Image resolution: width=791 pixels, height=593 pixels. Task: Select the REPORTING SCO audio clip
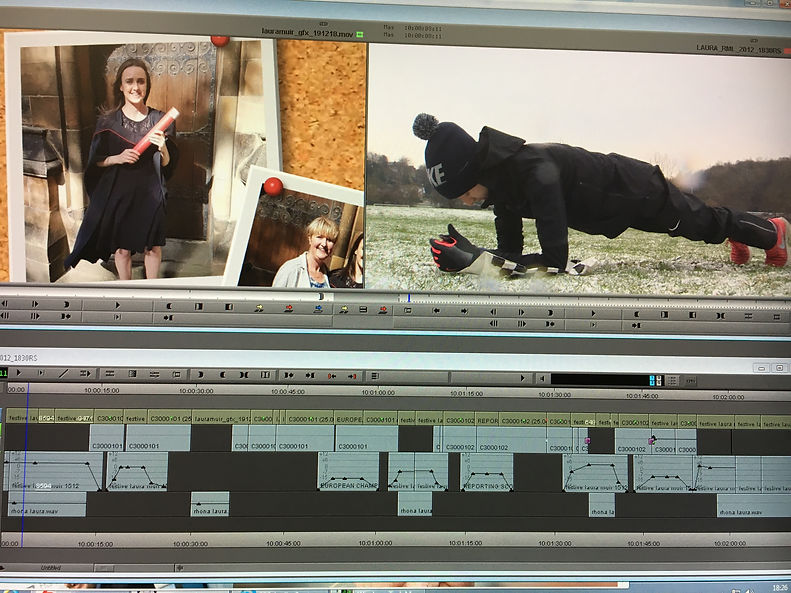coord(487,472)
